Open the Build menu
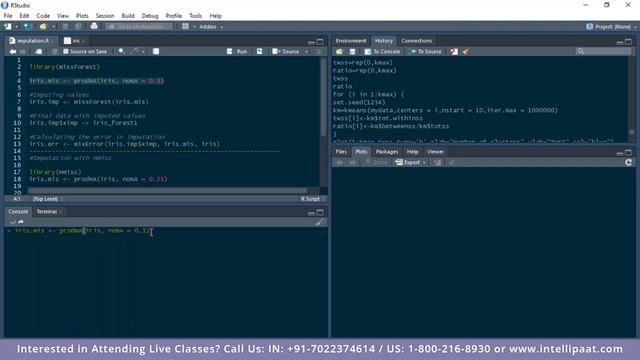Viewport: 640px width, 360px height. (128, 16)
